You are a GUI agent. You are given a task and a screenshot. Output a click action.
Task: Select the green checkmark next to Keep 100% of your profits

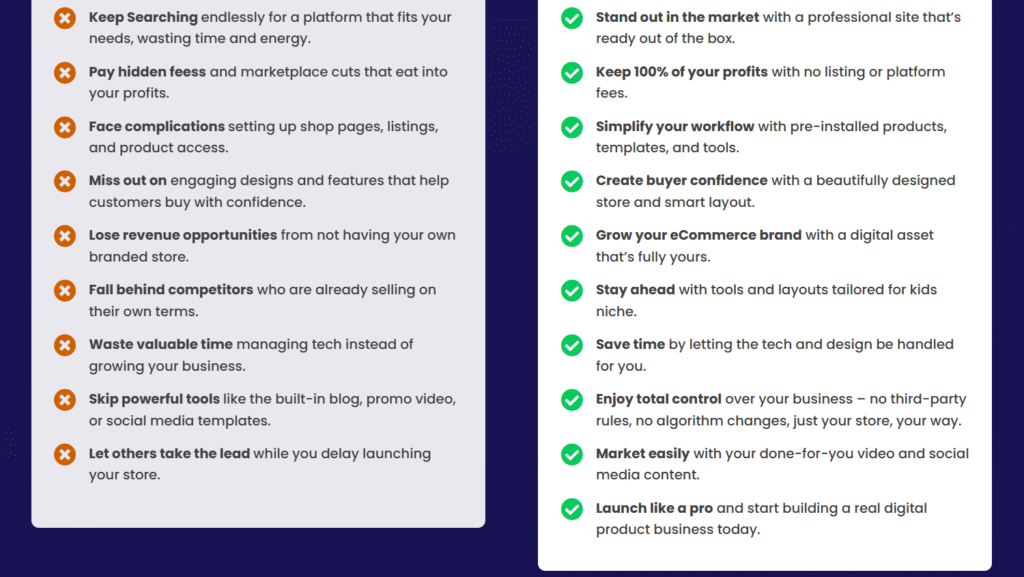click(x=572, y=73)
